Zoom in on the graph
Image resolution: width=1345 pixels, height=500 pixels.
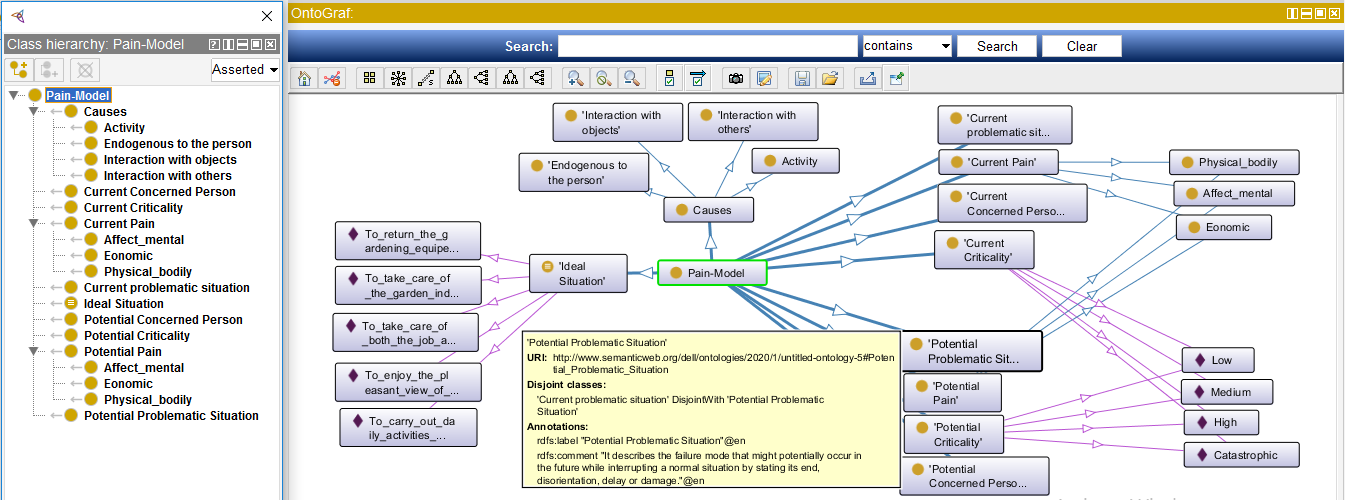click(x=575, y=78)
